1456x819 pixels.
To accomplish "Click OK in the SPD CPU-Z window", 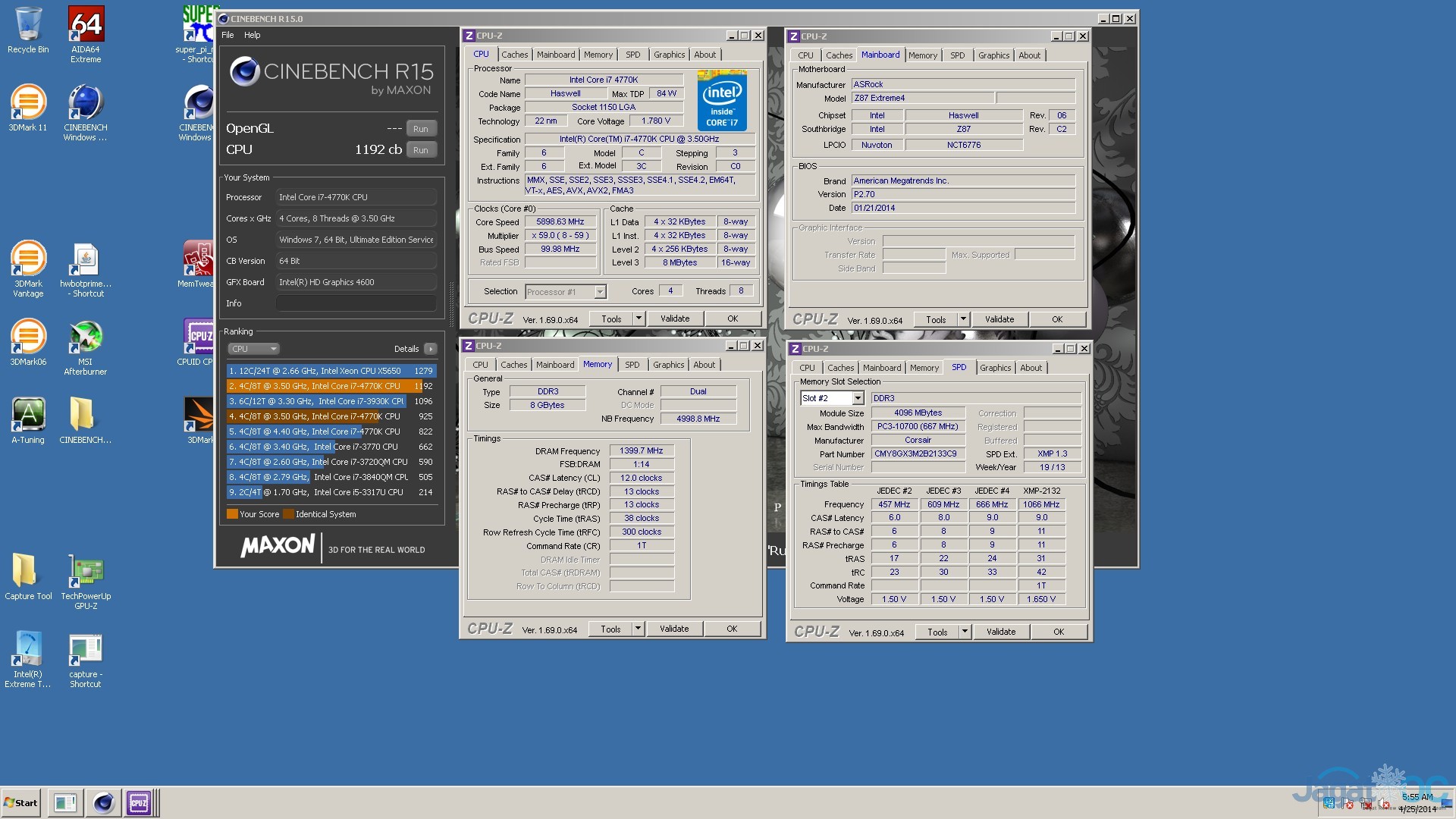I will tap(1059, 632).
